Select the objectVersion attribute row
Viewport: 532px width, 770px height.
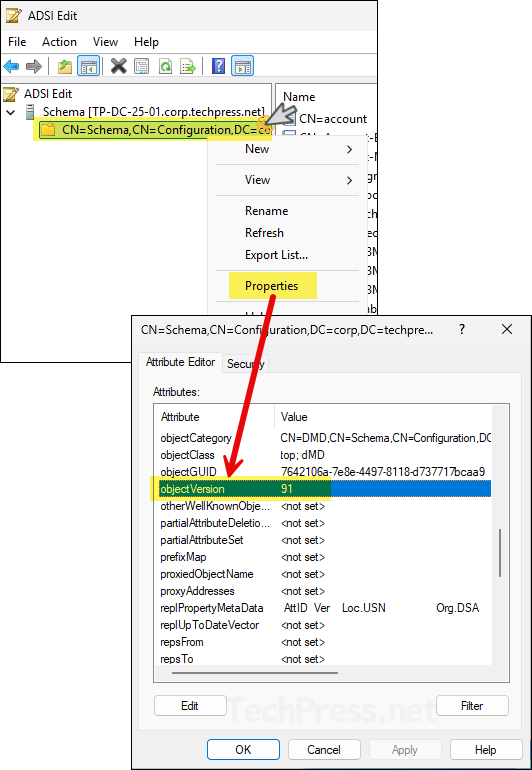(324, 489)
